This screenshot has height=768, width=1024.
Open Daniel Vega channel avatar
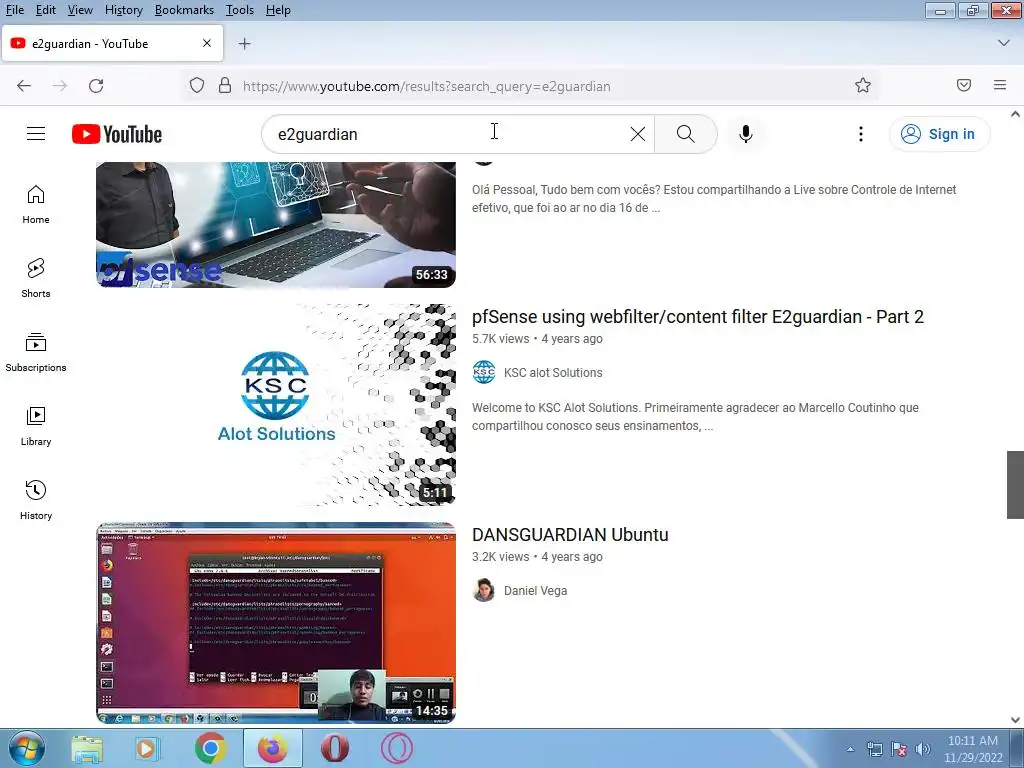coord(484,590)
